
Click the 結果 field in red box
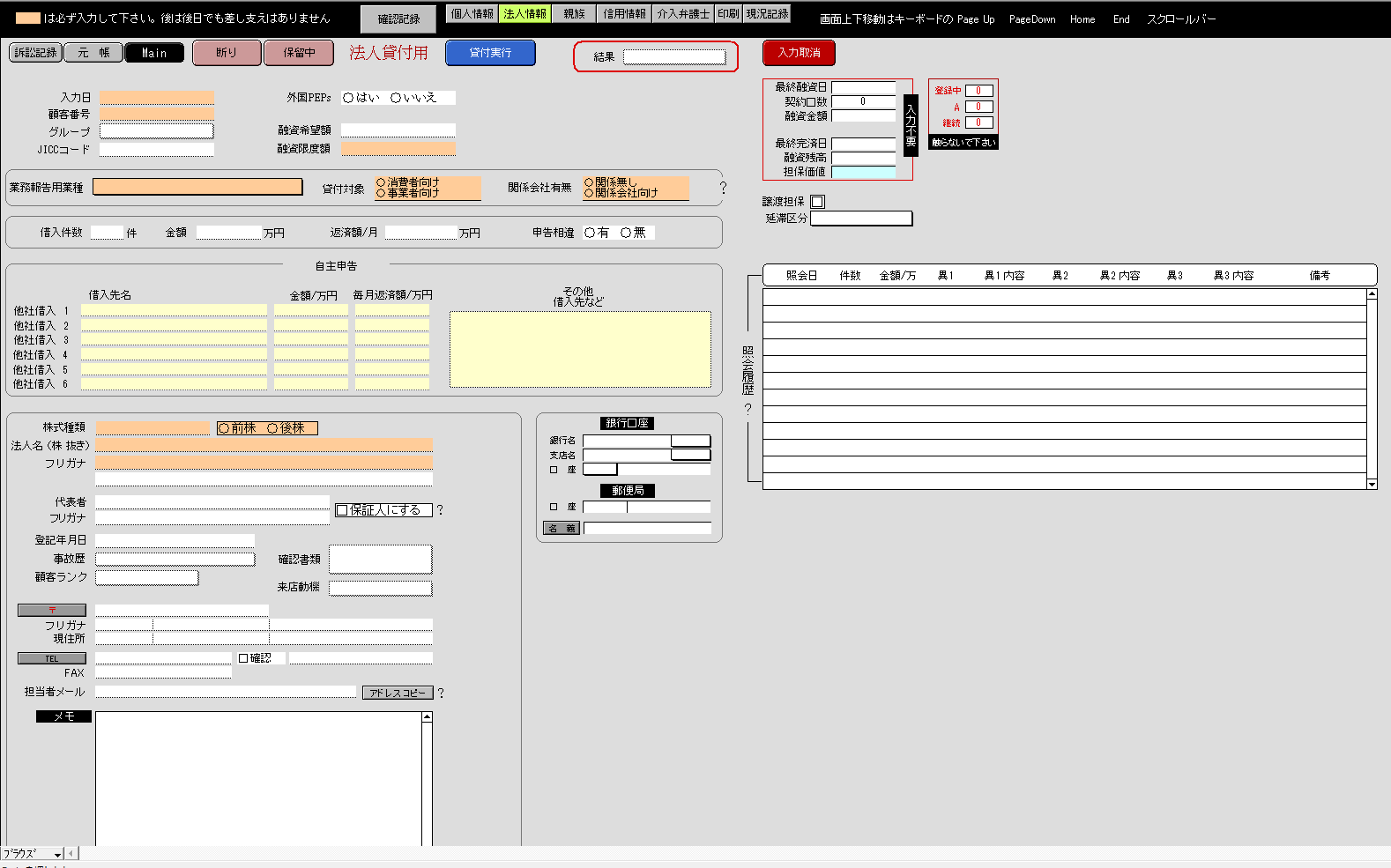674,56
